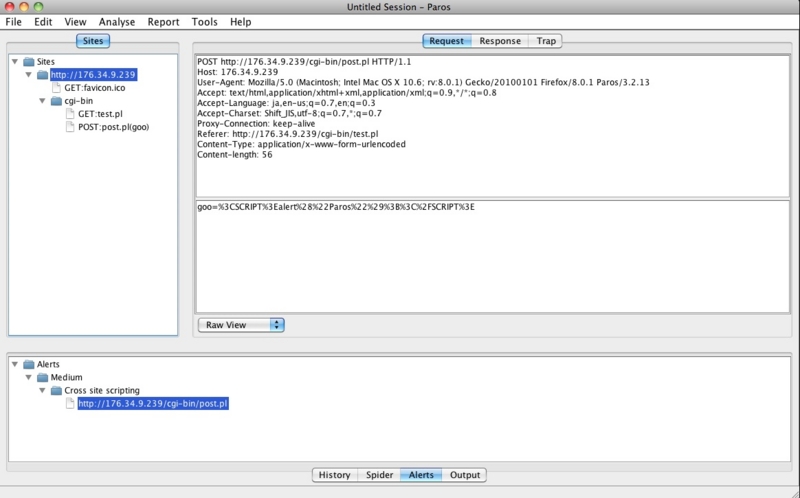This screenshot has height=498, width=800.
Task: Select the Sites tree root label
Action: click(x=45, y=62)
